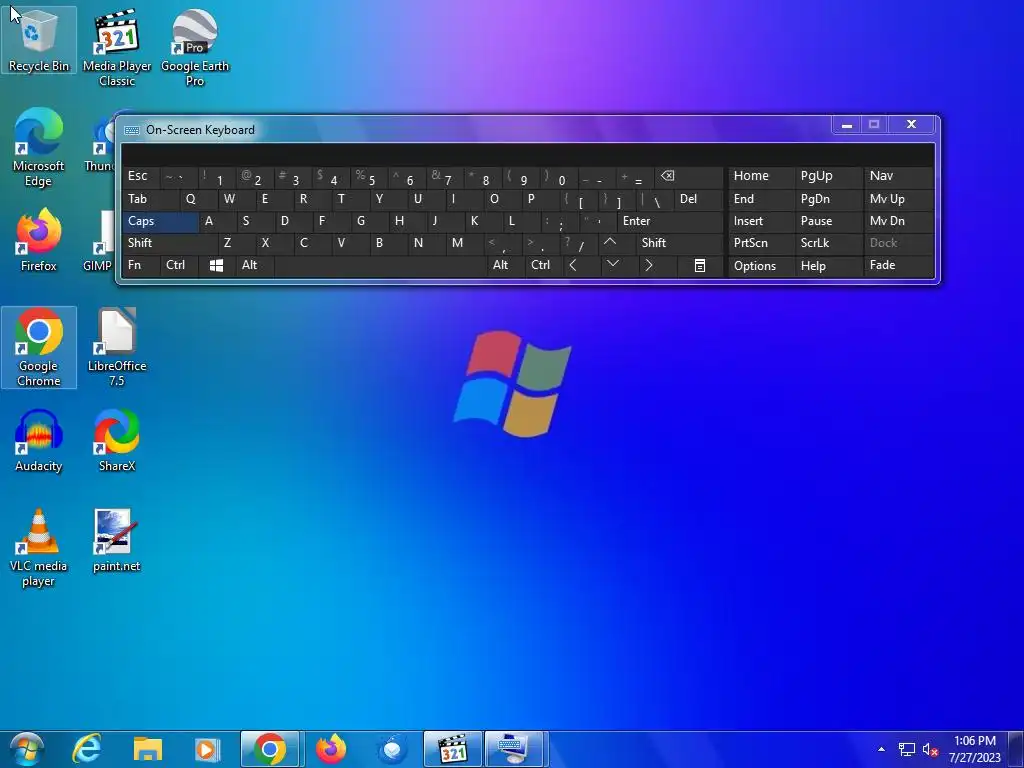Image resolution: width=1024 pixels, height=768 pixels.
Task: Toggle the right Alt key
Action: (505, 265)
